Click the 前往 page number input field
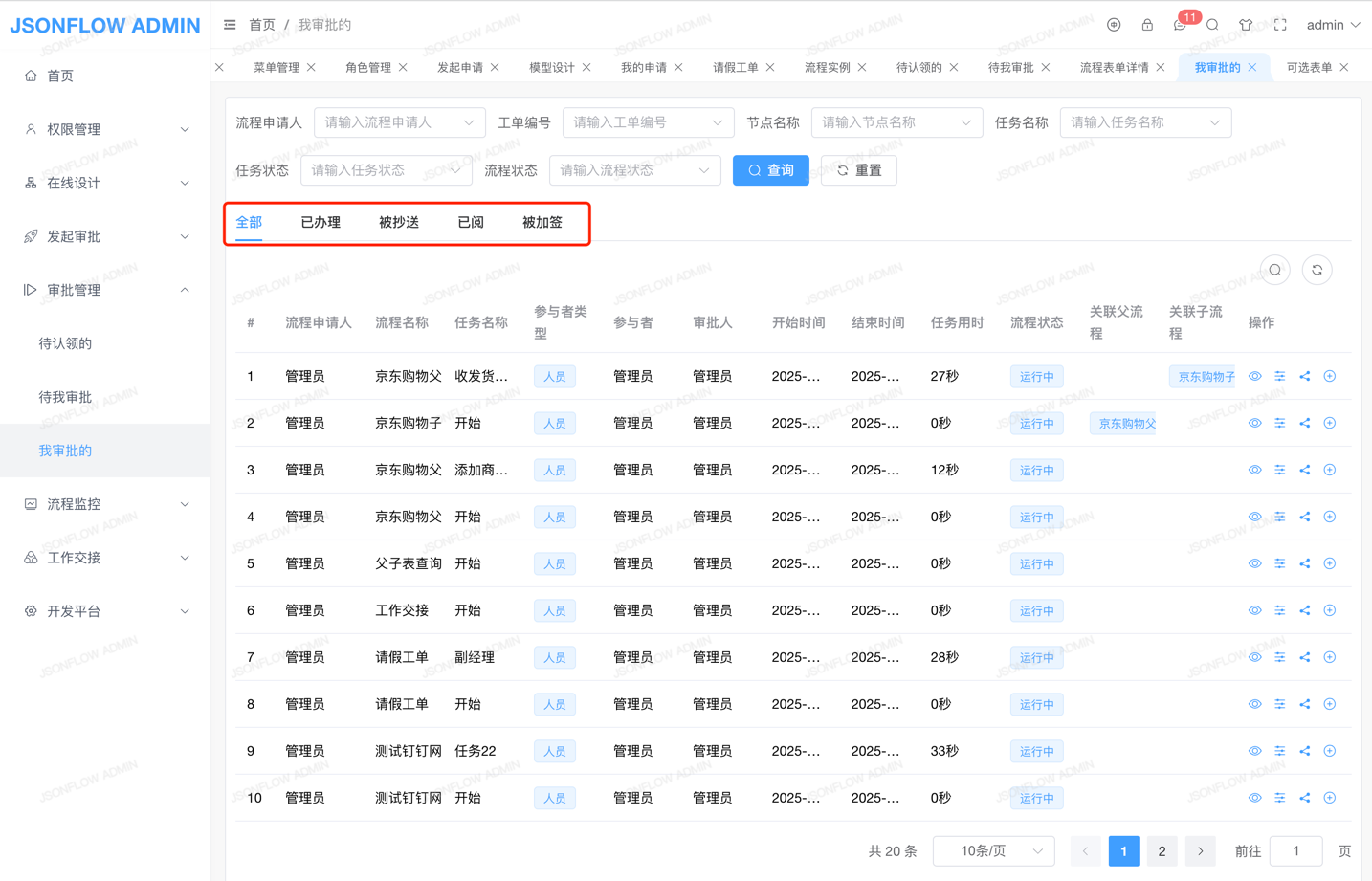1372x881 pixels. [x=1295, y=850]
